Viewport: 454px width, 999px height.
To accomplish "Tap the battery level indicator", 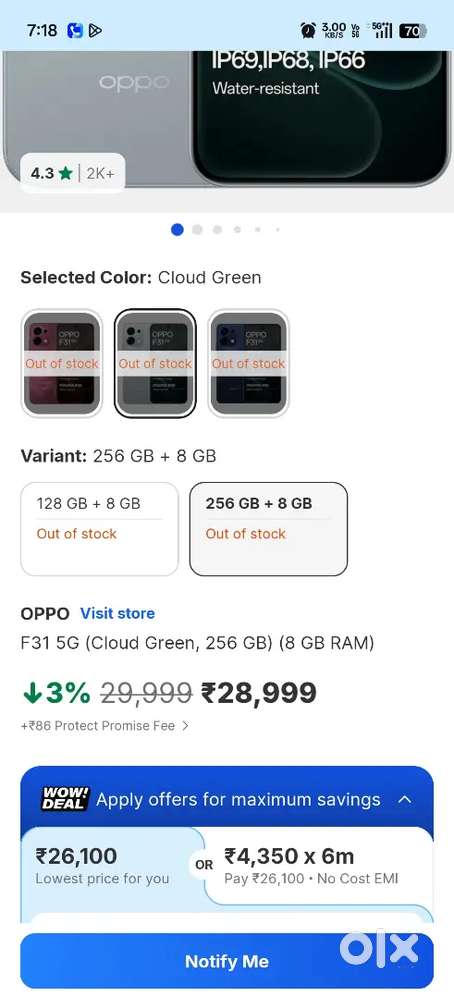I will click(413, 30).
